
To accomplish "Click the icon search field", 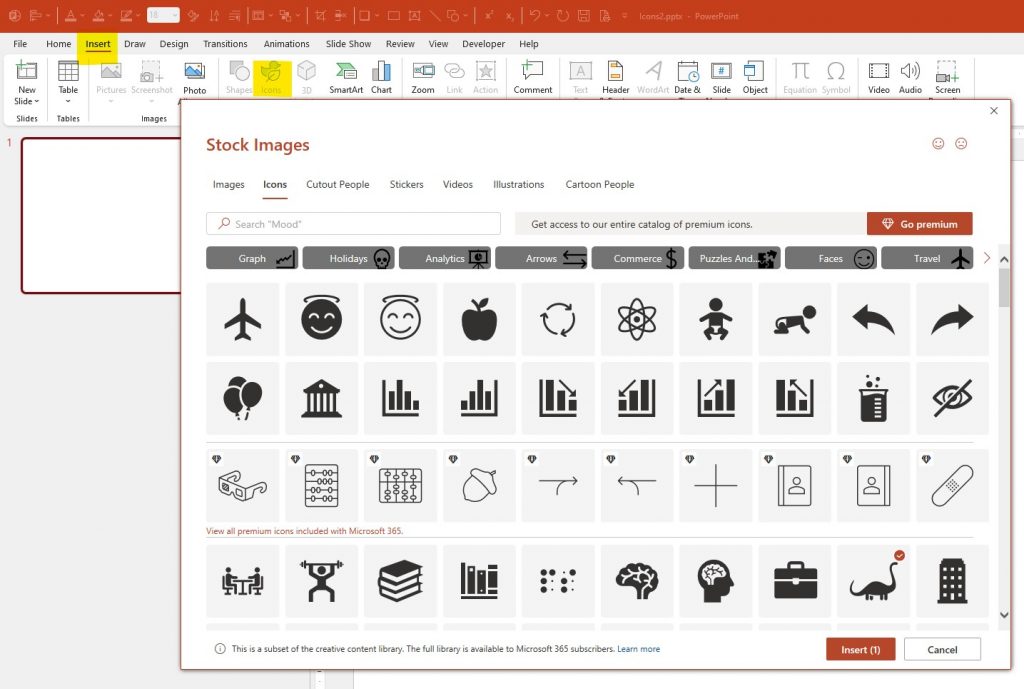I will pos(353,224).
